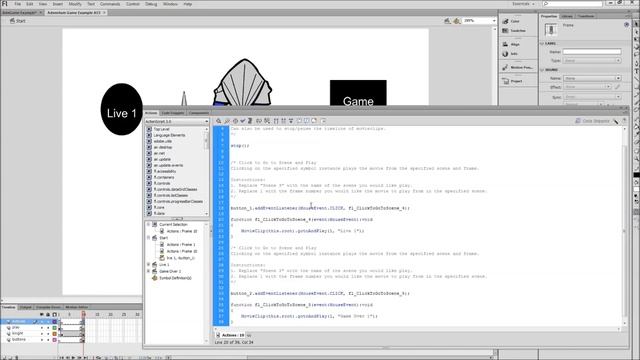Open Motion Presets panel from dock

click(x=517, y=67)
